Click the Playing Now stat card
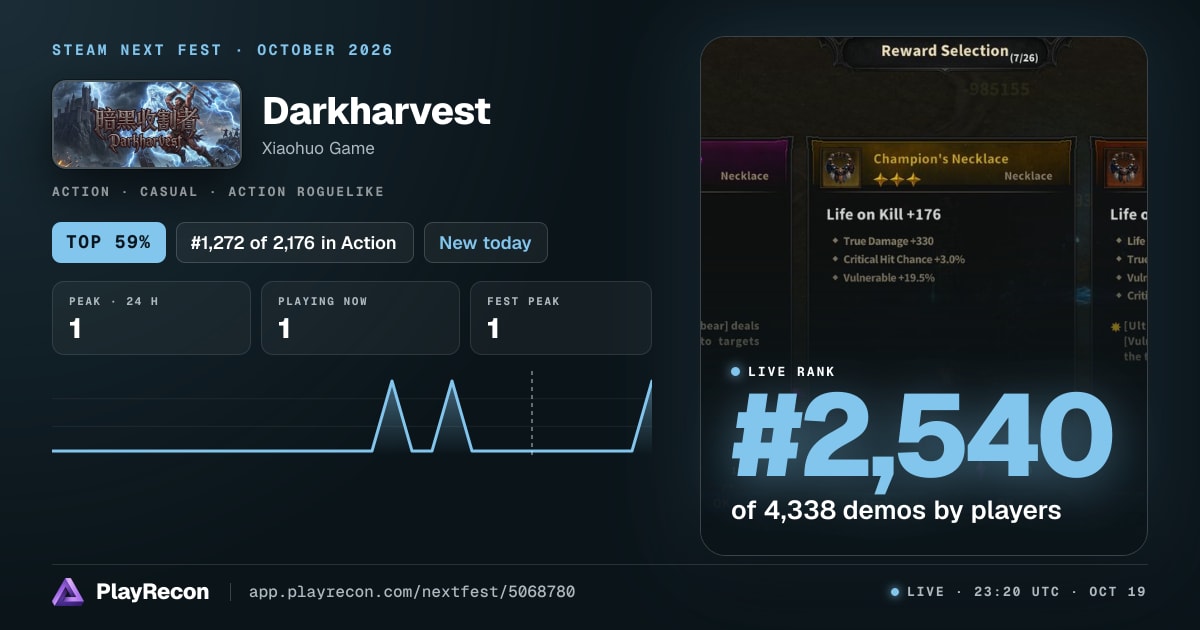The image size is (1200, 630). (360, 318)
